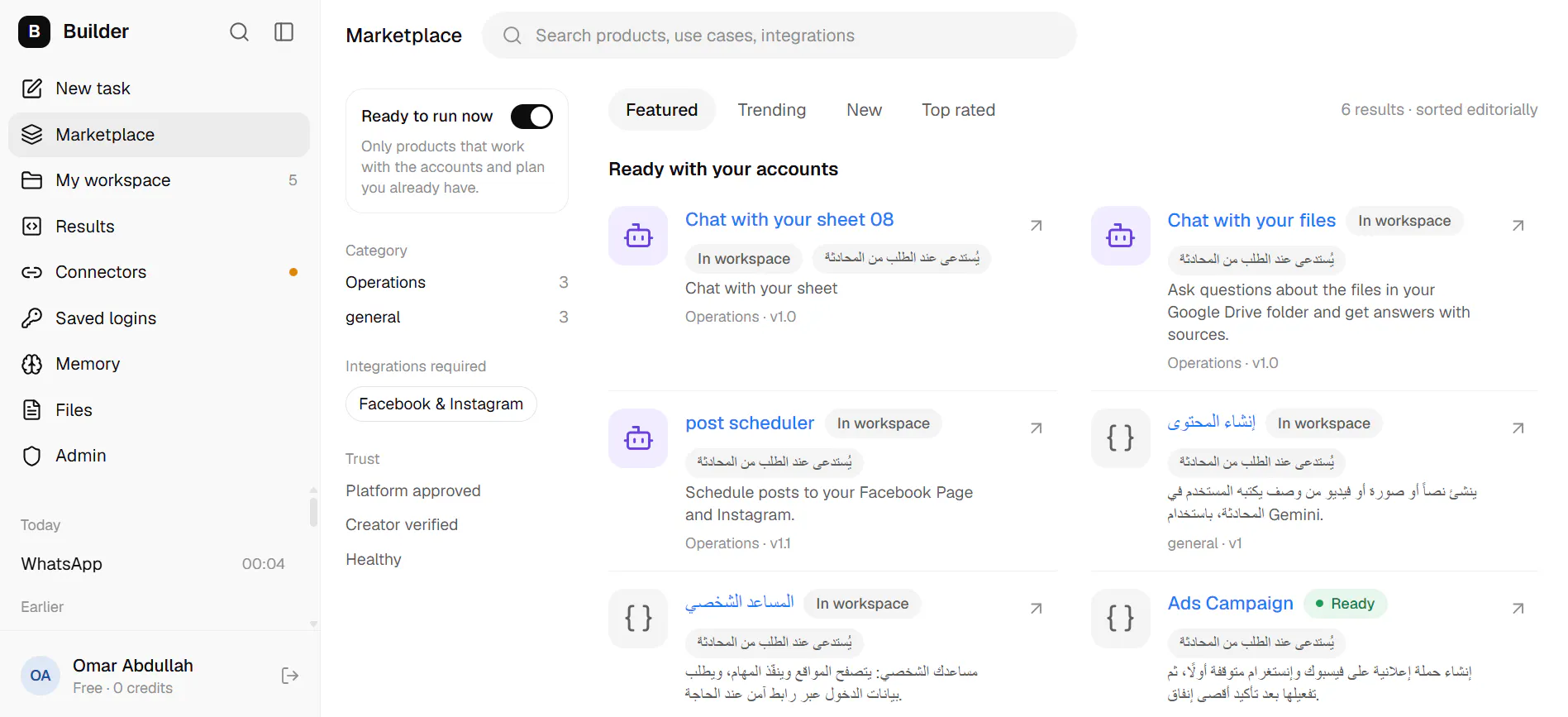Click the sidebar history scrollbar

(x=313, y=512)
